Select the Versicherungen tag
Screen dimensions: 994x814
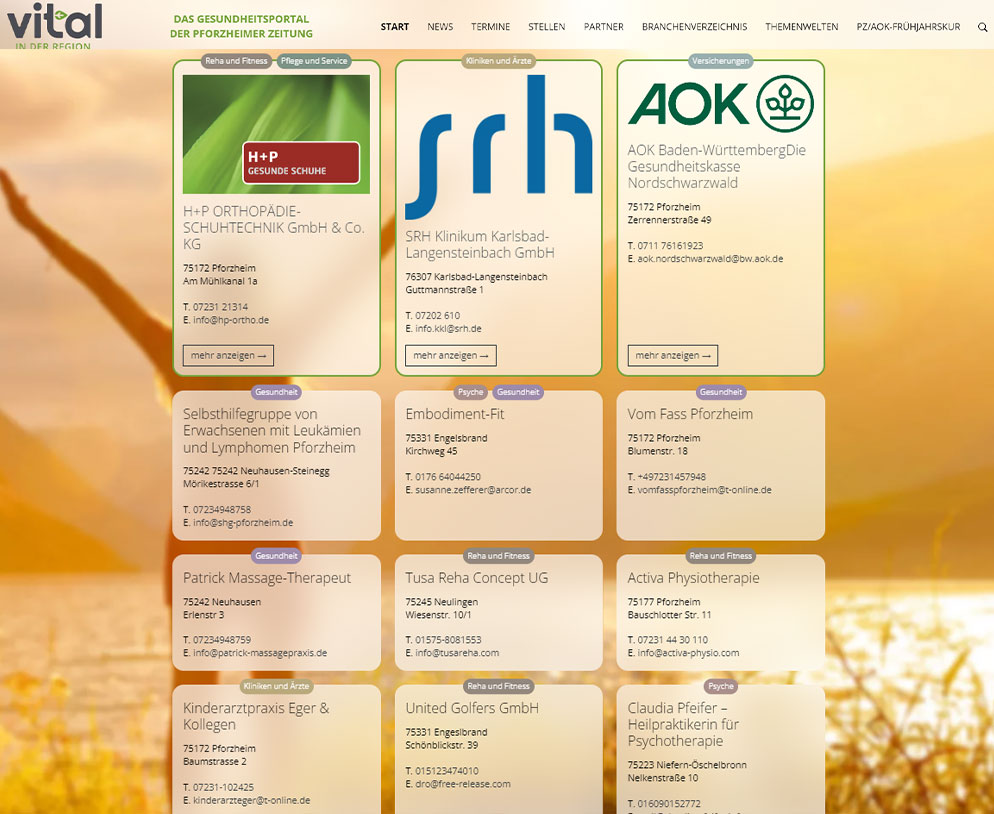[721, 61]
